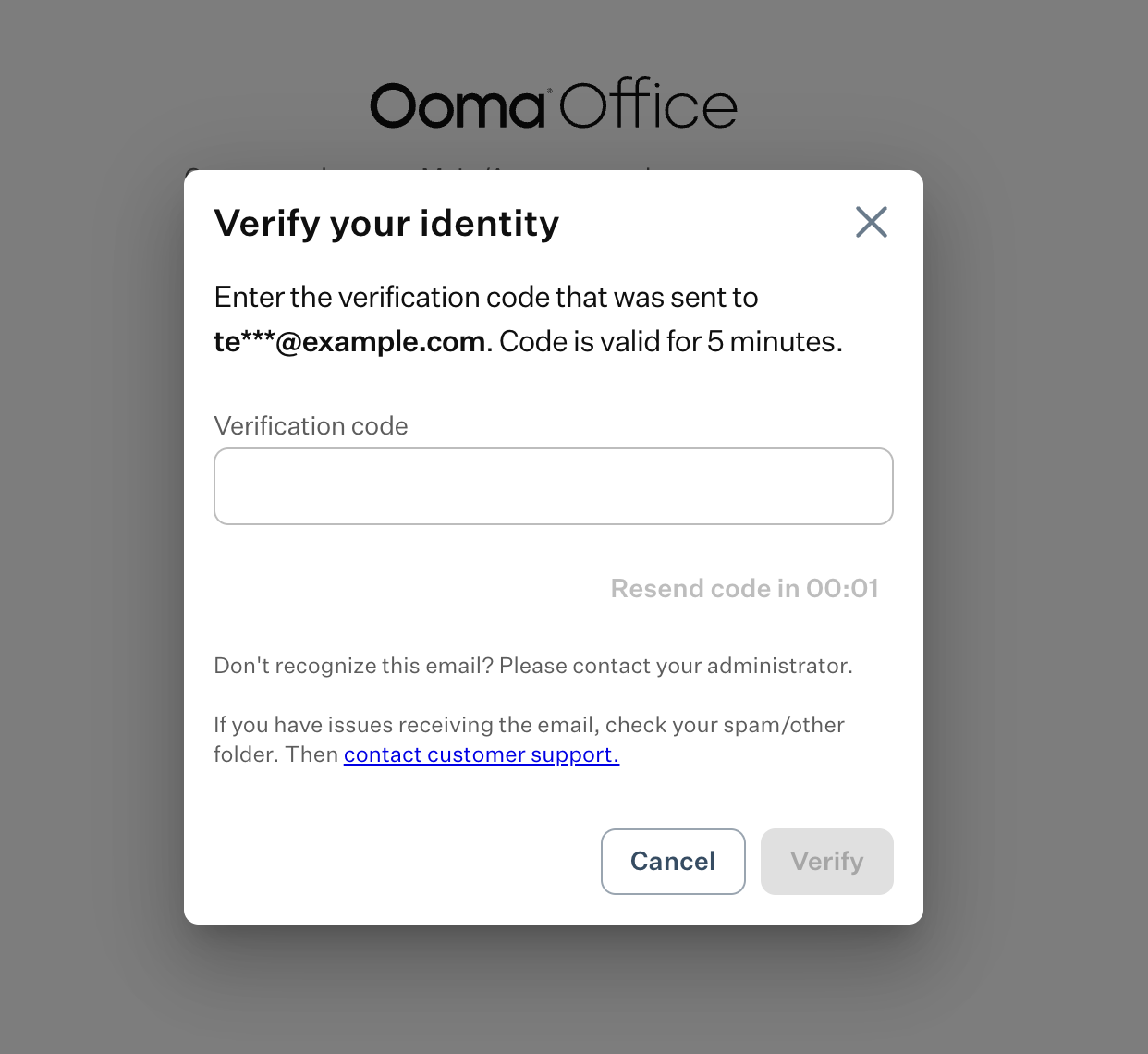Select the Verification code label
This screenshot has width=1148, height=1054.
tap(311, 425)
